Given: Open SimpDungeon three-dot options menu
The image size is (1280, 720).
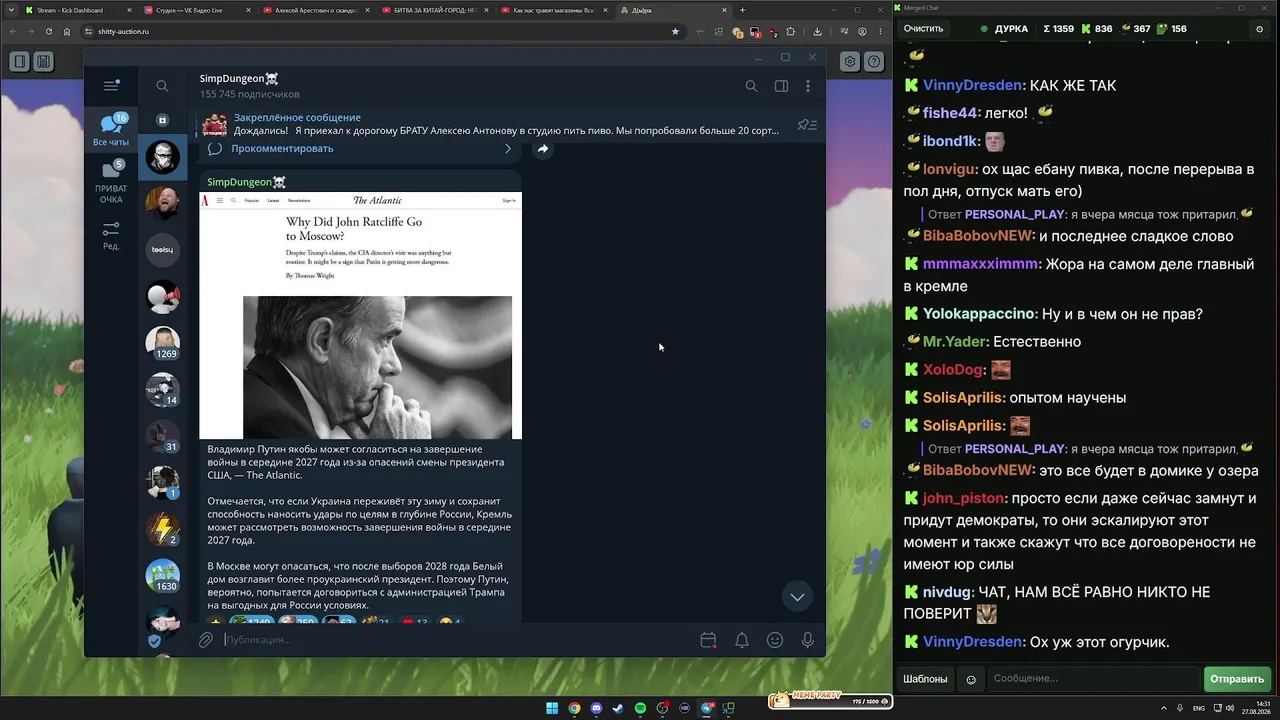Looking at the screenshot, I should (x=808, y=86).
